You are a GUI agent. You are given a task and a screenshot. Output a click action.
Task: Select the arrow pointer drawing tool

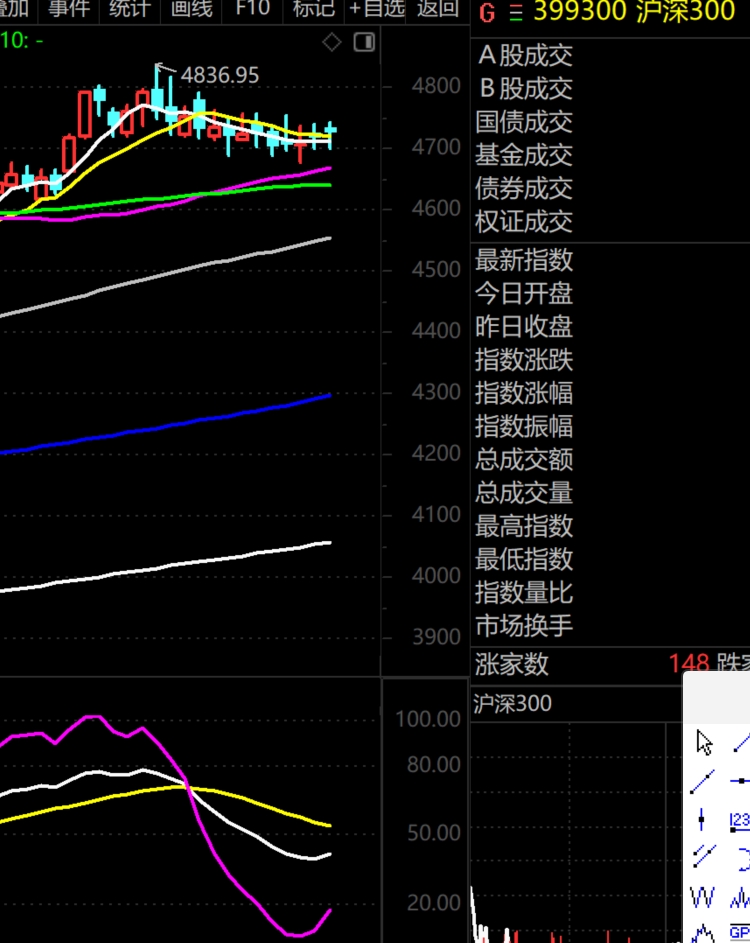coord(705,742)
